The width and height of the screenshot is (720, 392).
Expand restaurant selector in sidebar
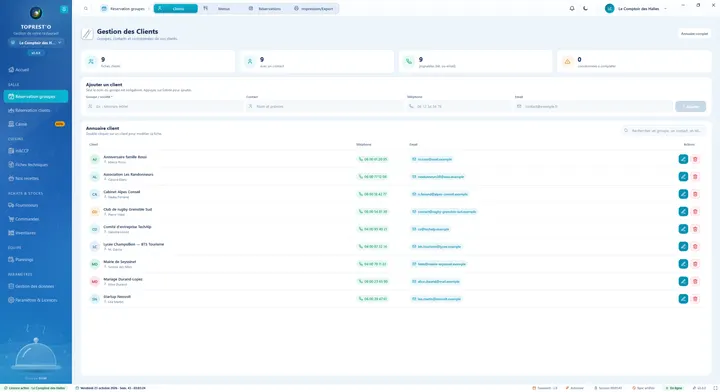36,43
